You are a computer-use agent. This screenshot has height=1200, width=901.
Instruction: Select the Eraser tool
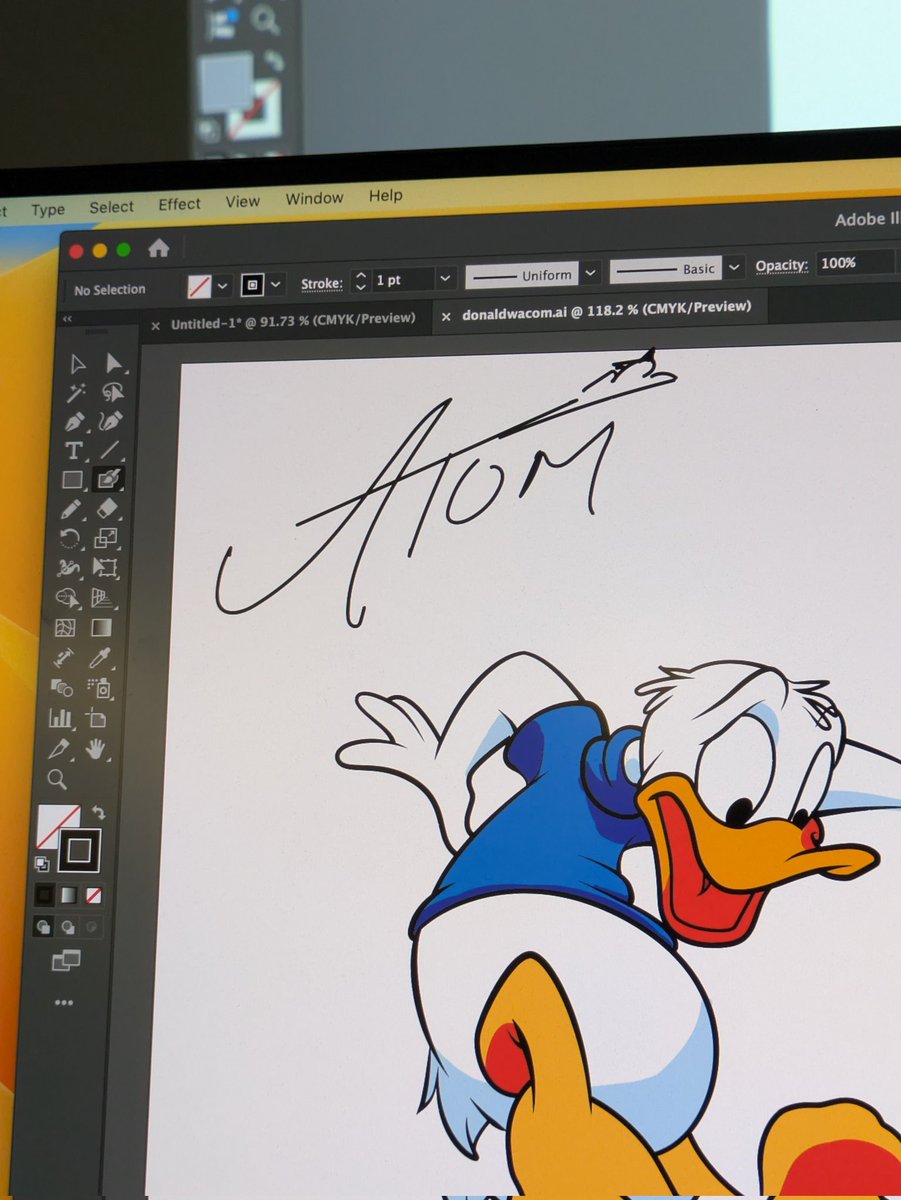(107, 509)
